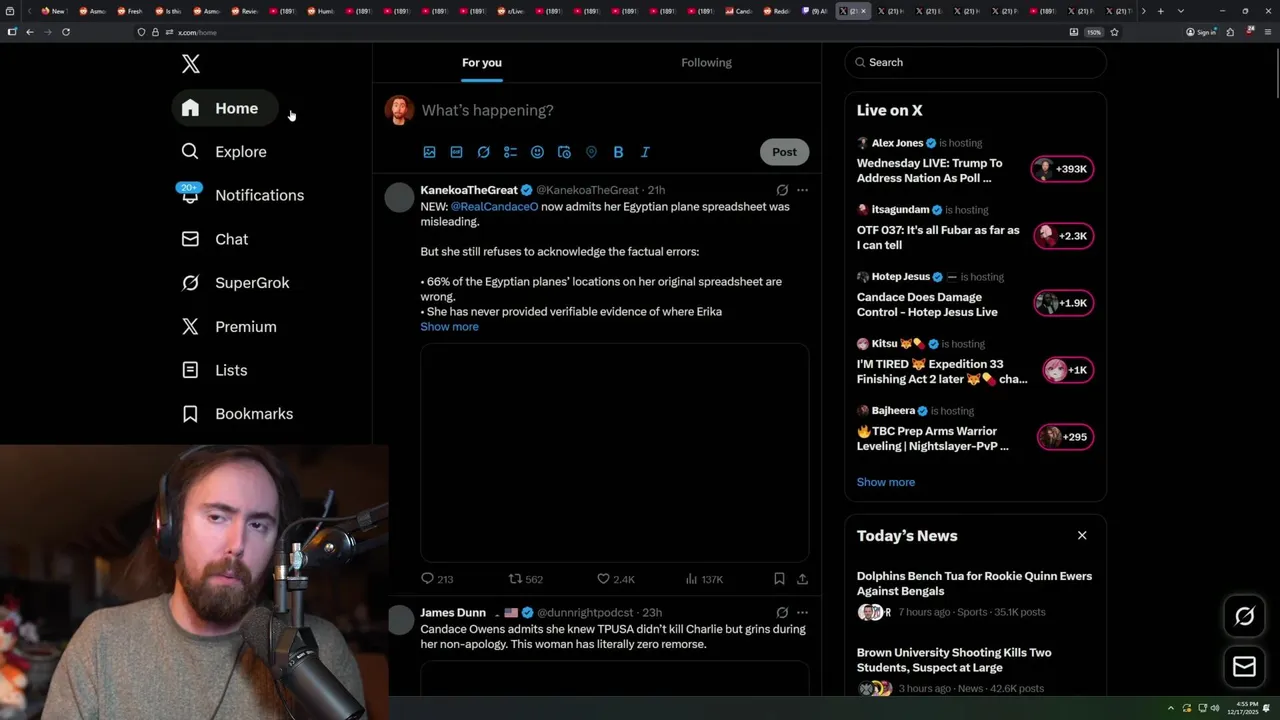Open Home in the sidebar
Screen dimensions: 1280x720
coord(225,108)
